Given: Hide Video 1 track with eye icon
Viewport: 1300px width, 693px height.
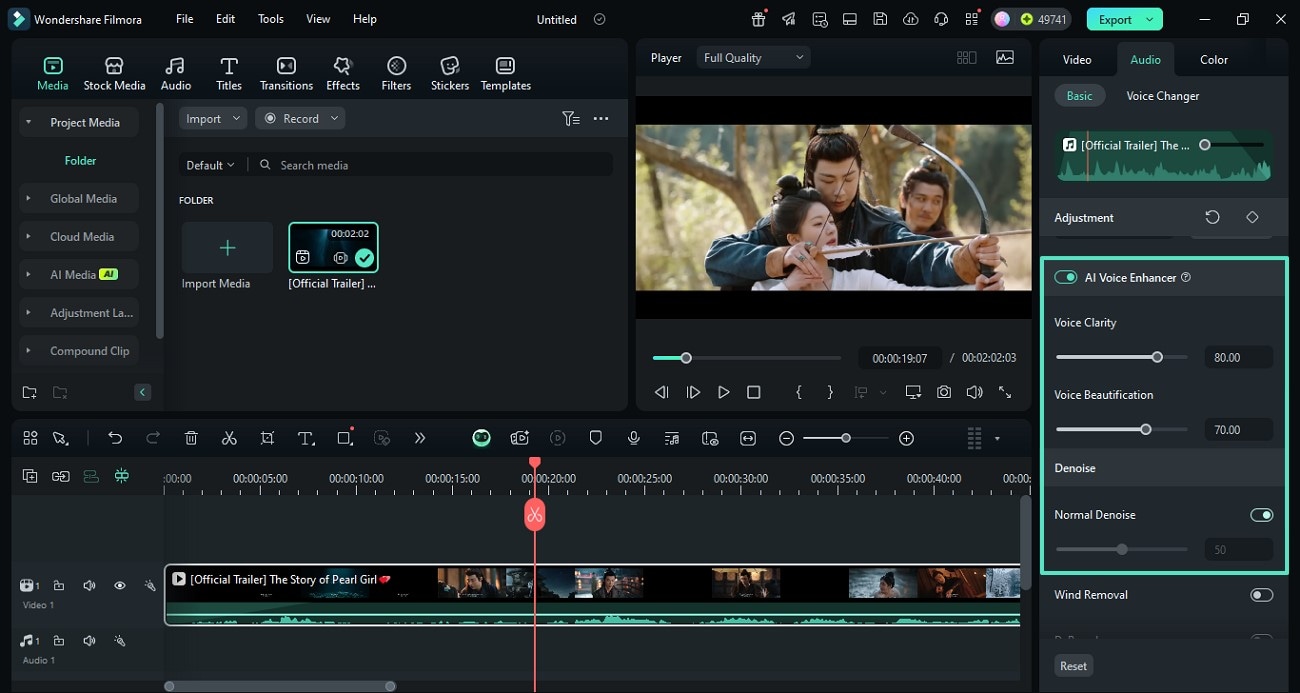Looking at the screenshot, I should (119, 586).
